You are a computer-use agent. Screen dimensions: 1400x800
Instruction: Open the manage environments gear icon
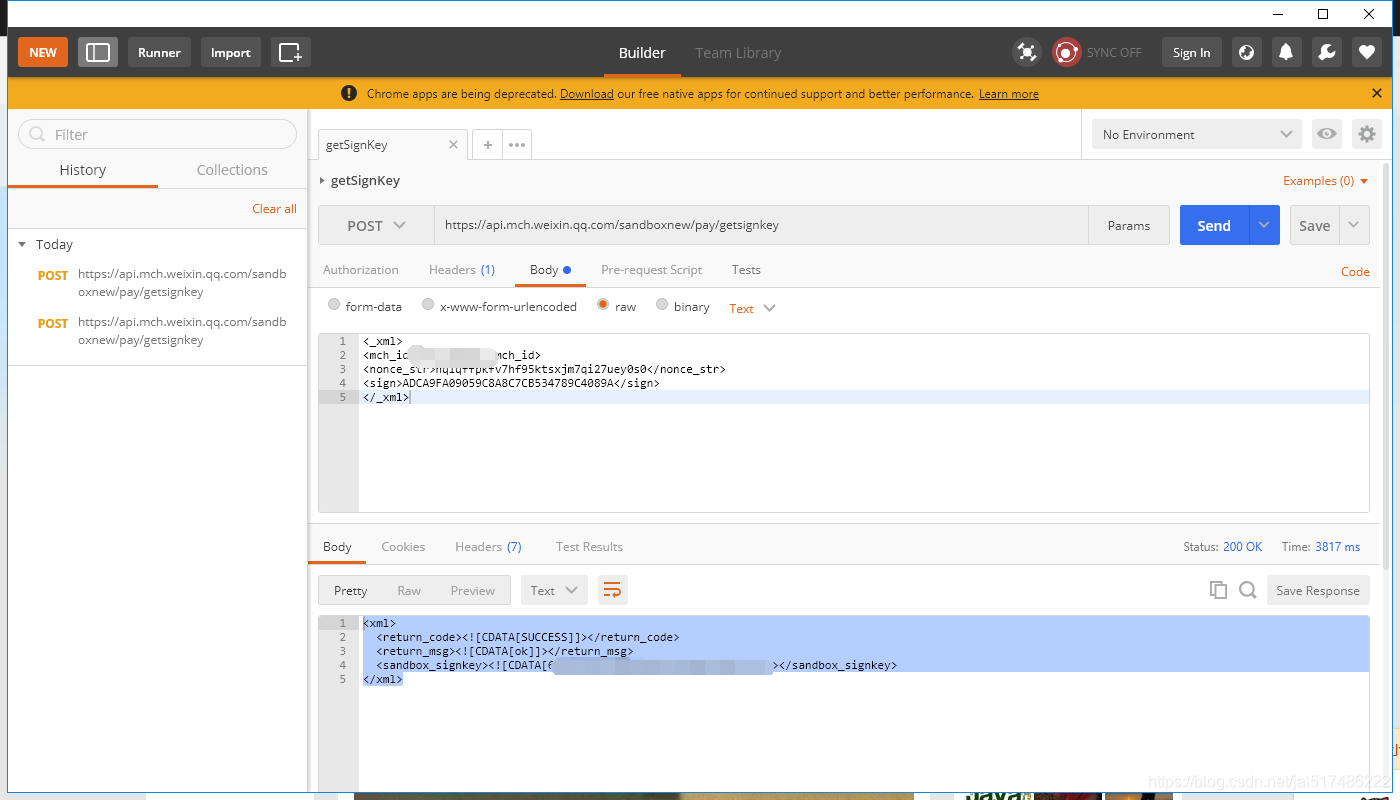click(x=1367, y=134)
